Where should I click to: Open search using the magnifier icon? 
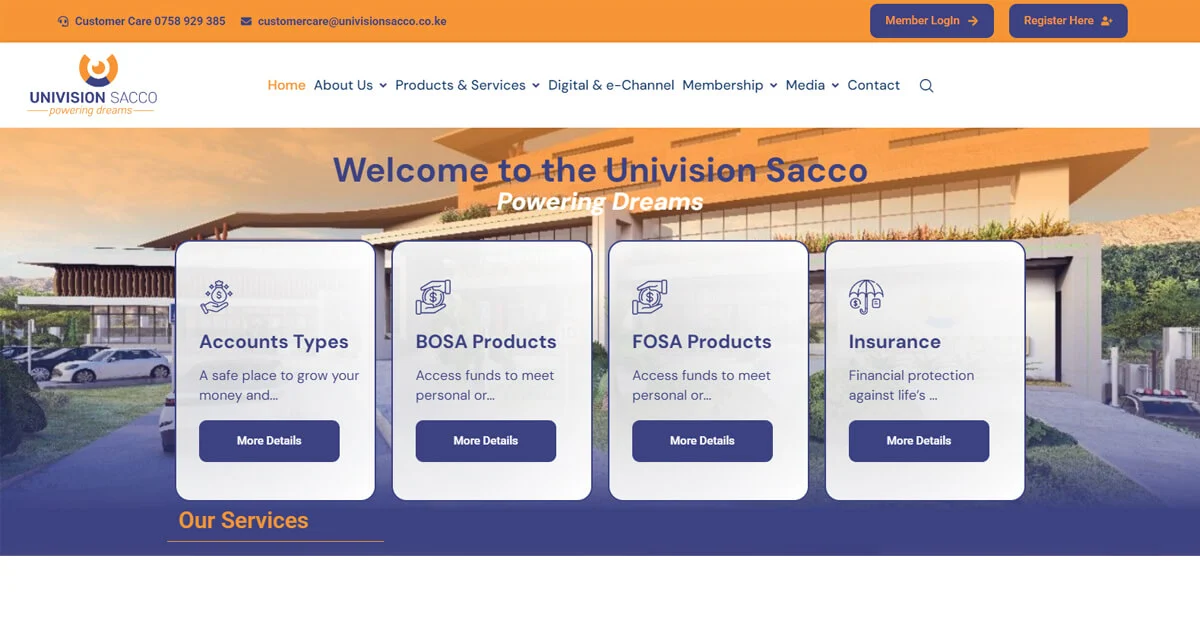926,85
